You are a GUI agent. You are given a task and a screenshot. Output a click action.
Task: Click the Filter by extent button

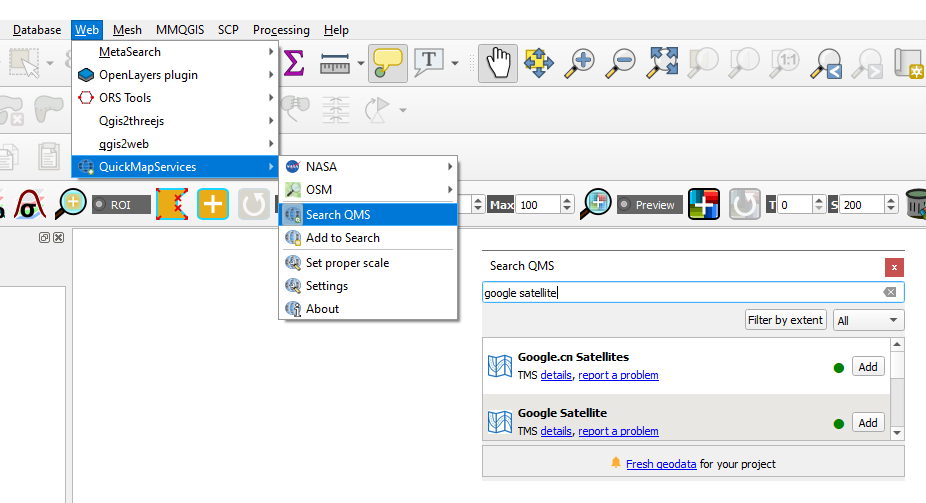click(x=785, y=320)
